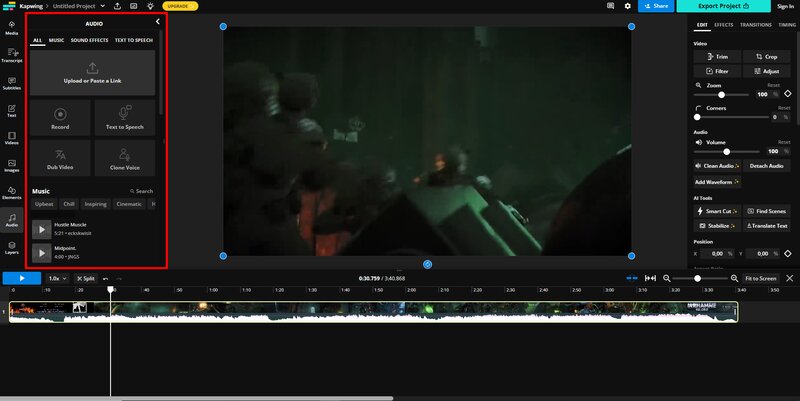This screenshot has width=800, height=401.
Task: Click the Trim video button
Action: (x=717, y=57)
